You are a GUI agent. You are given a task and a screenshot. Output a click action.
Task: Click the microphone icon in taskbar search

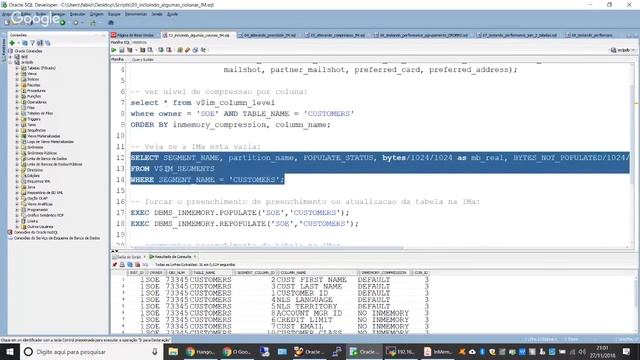point(155,351)
